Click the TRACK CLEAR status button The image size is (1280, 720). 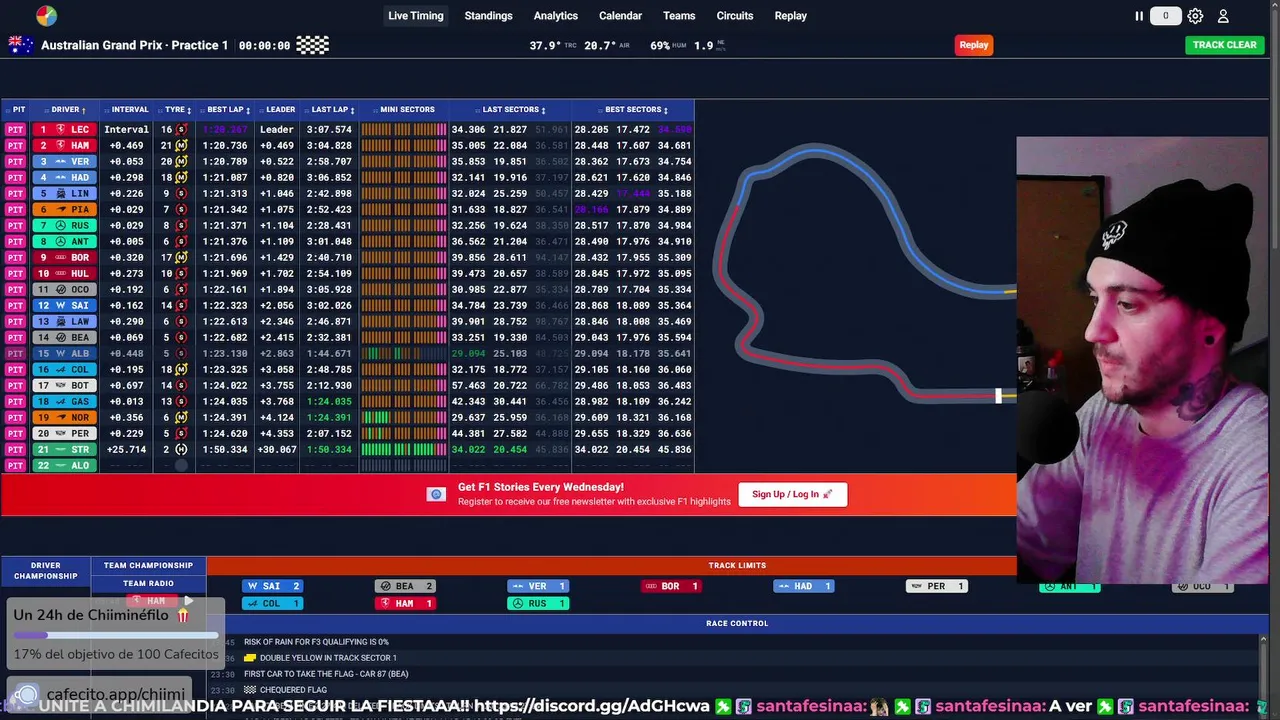(1224, 45)
